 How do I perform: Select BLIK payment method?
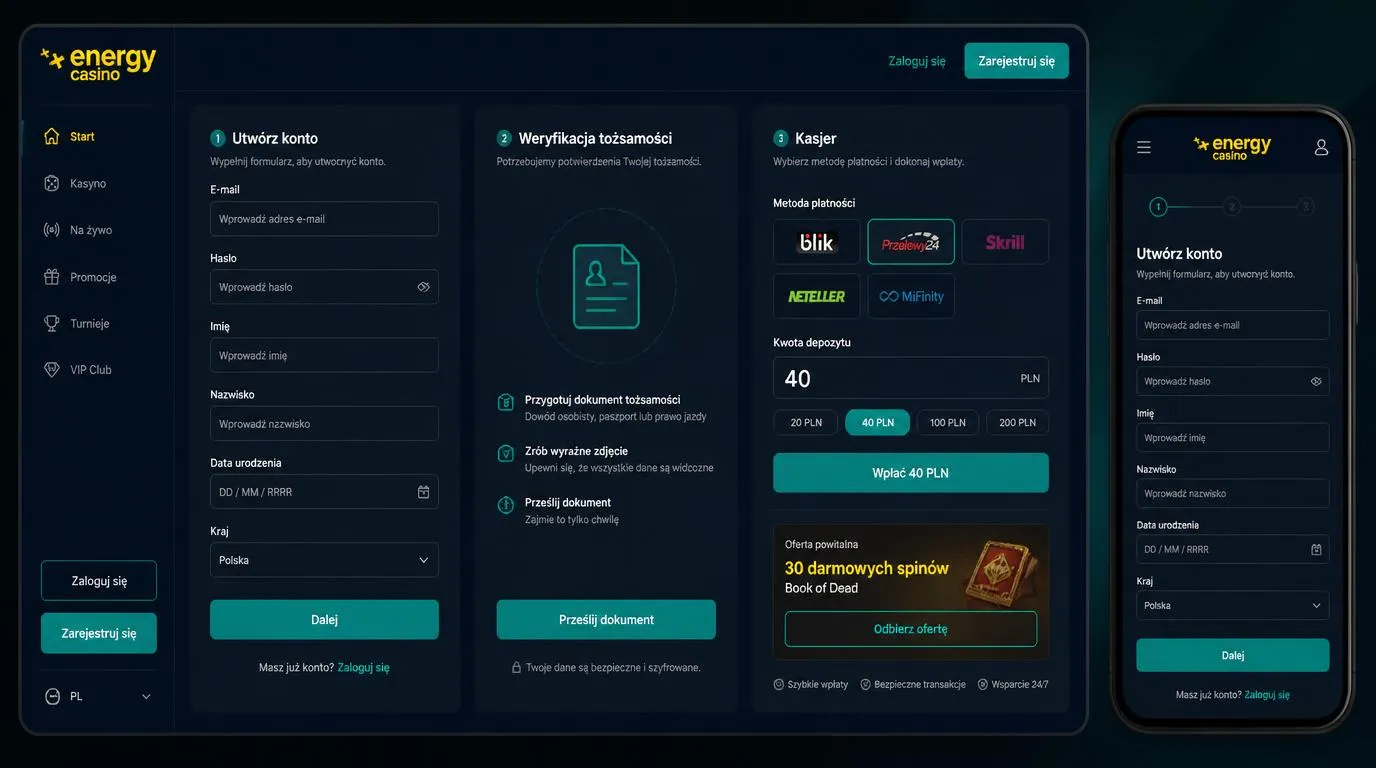[816, 242]
